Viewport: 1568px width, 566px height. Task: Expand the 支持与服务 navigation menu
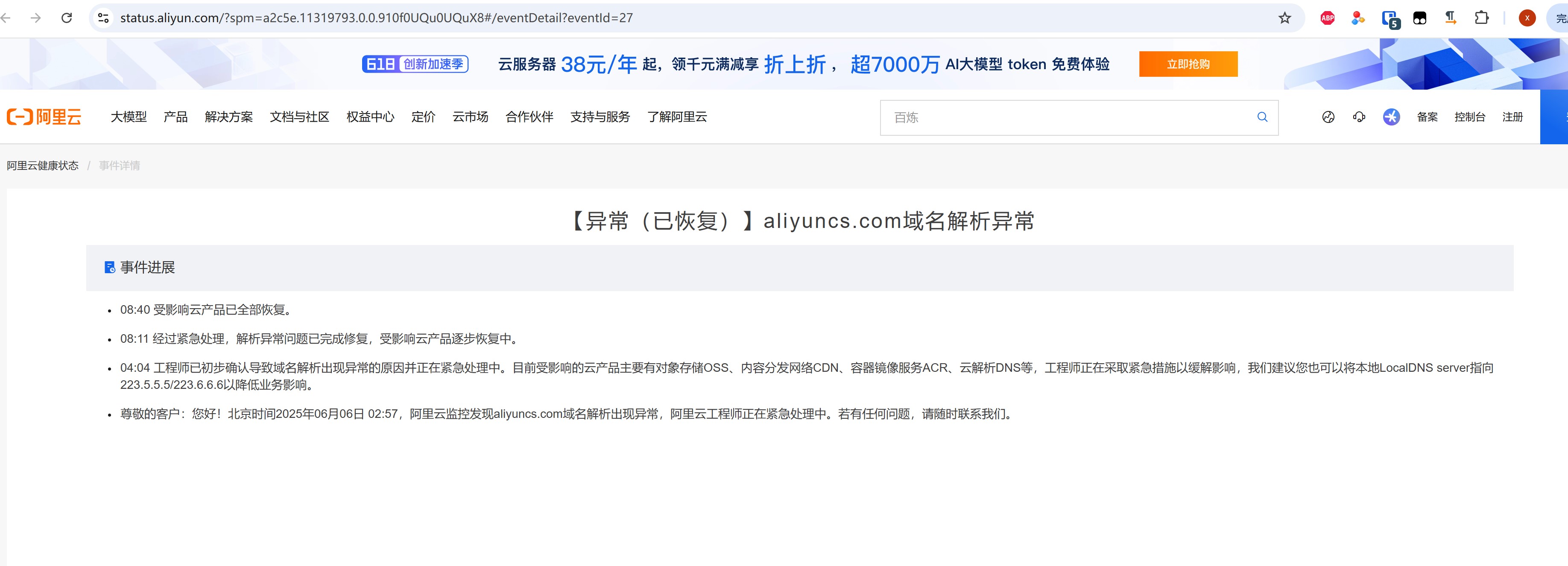(600, 117)
